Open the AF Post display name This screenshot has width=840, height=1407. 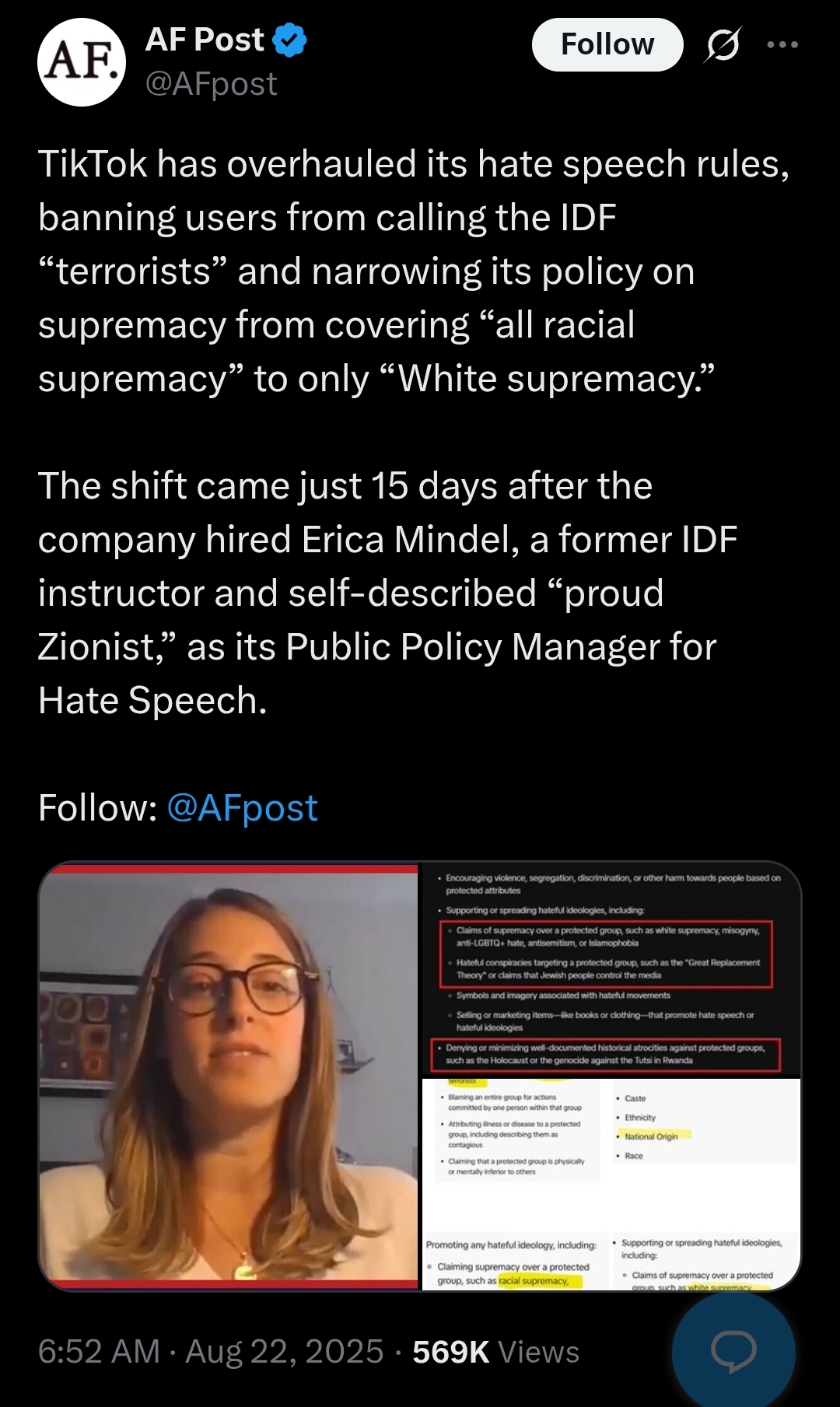(205, 40)
